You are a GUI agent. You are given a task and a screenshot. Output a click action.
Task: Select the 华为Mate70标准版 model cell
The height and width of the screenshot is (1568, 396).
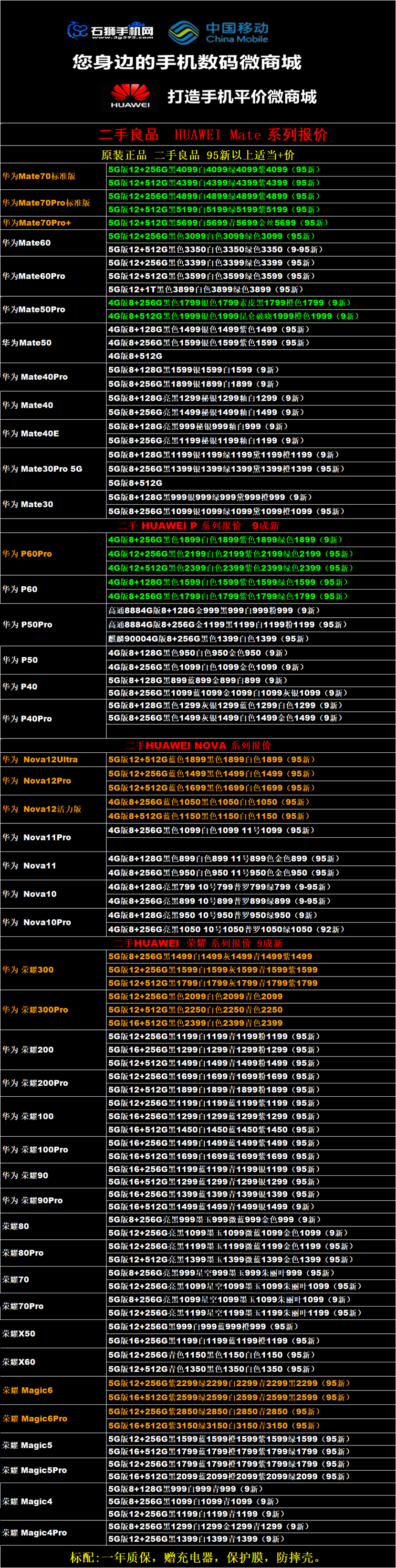[x=53, y=176]
